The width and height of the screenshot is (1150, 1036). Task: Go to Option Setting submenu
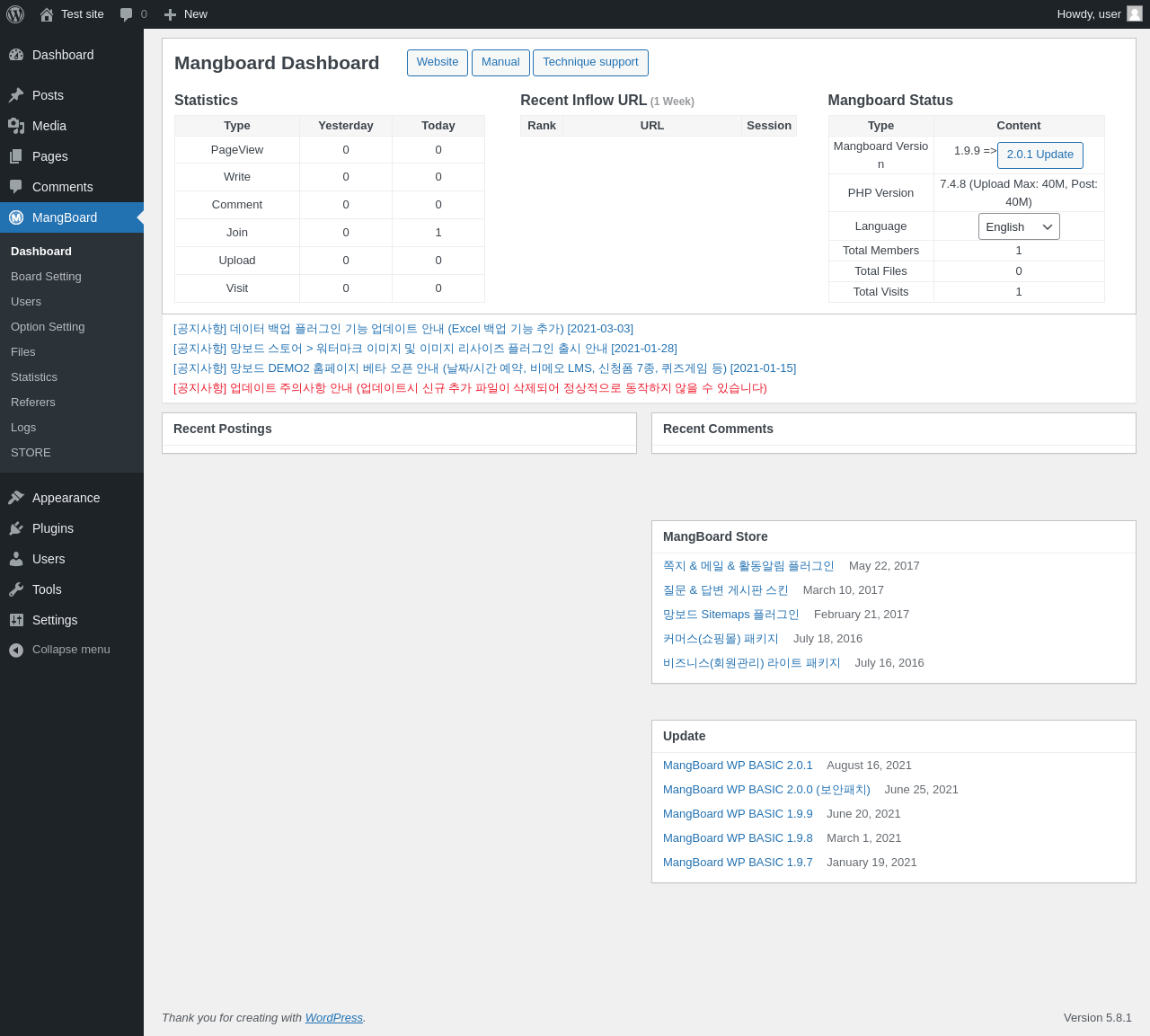pos(48,327)
